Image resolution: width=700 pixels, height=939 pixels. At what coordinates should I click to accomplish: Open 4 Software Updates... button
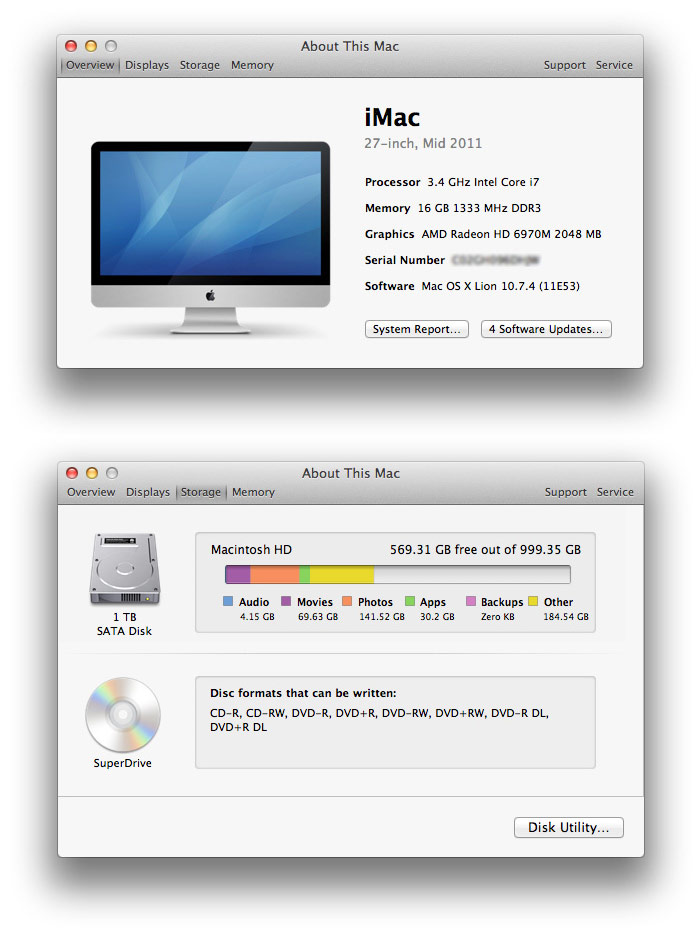(546, 329)
